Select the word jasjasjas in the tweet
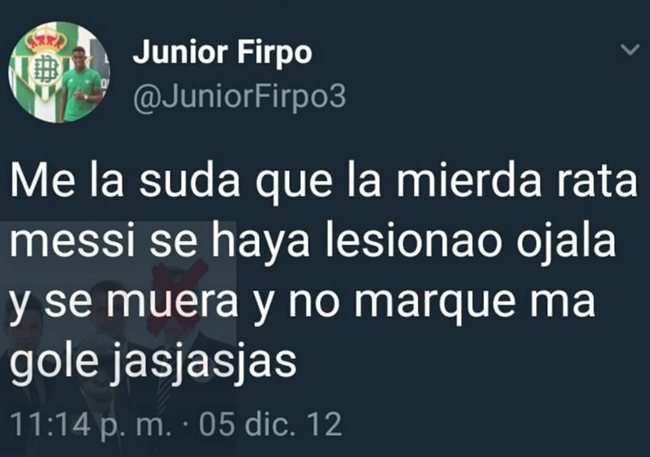Viewport: 650px width, 457px height. 205,360
